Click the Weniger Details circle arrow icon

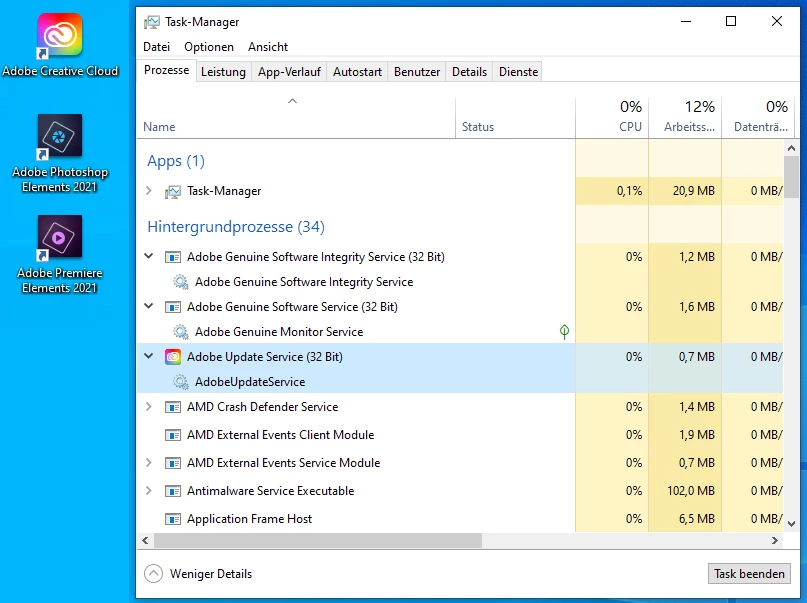(153, 574)
